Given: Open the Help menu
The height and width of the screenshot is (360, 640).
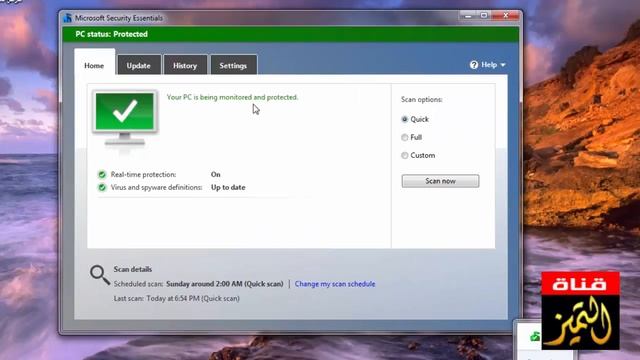Looking at the screenshot, I should point(488,64).
